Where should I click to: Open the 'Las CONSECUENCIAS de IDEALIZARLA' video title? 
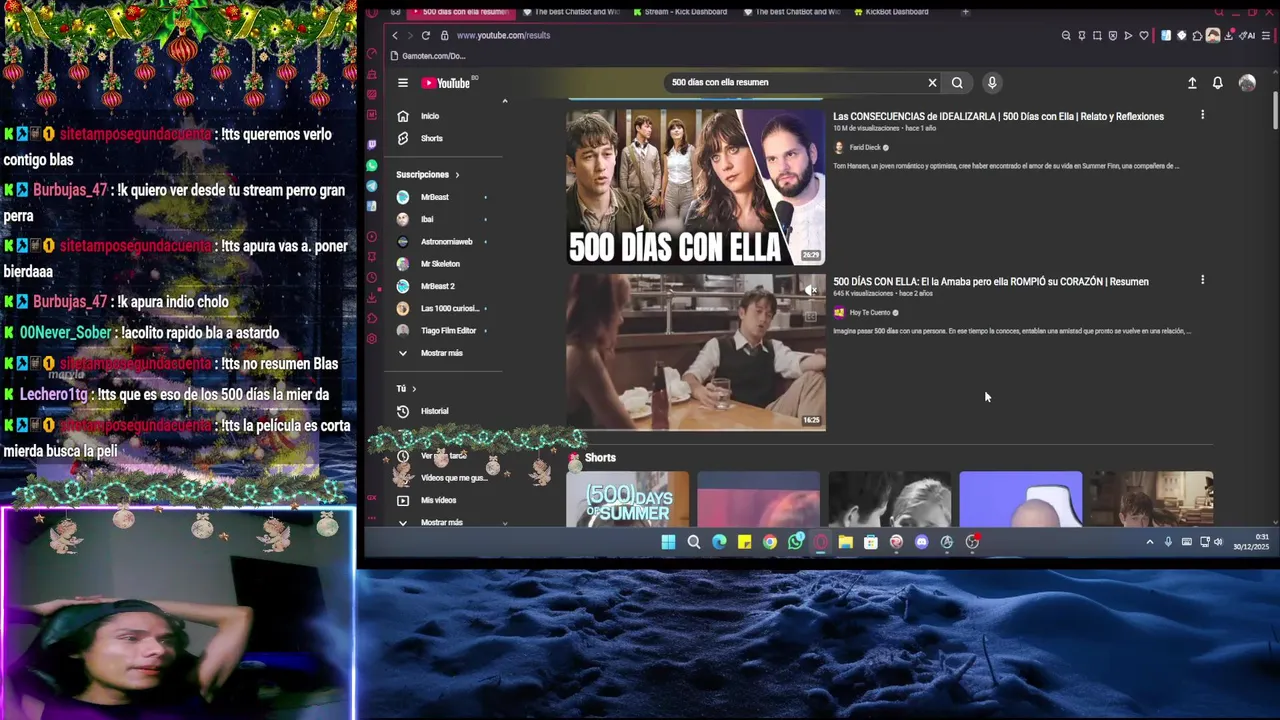pyautogui.click(x=998, y=117)
